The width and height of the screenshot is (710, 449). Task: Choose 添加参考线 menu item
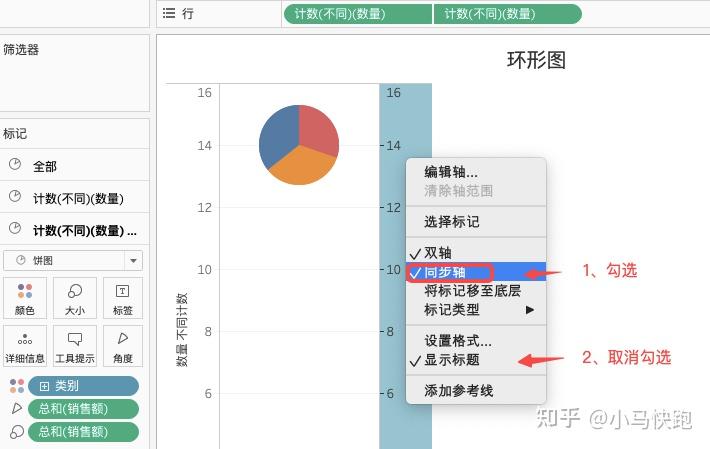pos(476,391)
